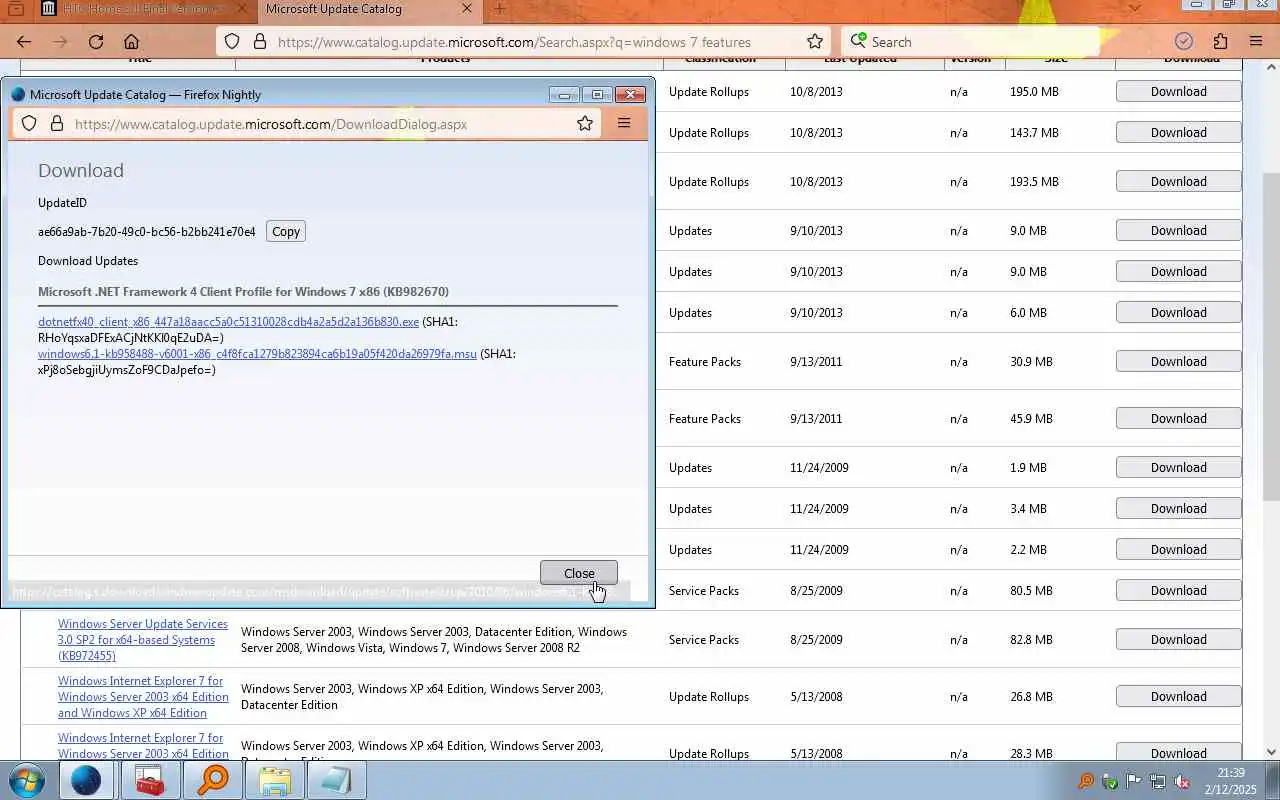Open a new tab with the plus button
1280x800 pixels.
click(499, 9)
